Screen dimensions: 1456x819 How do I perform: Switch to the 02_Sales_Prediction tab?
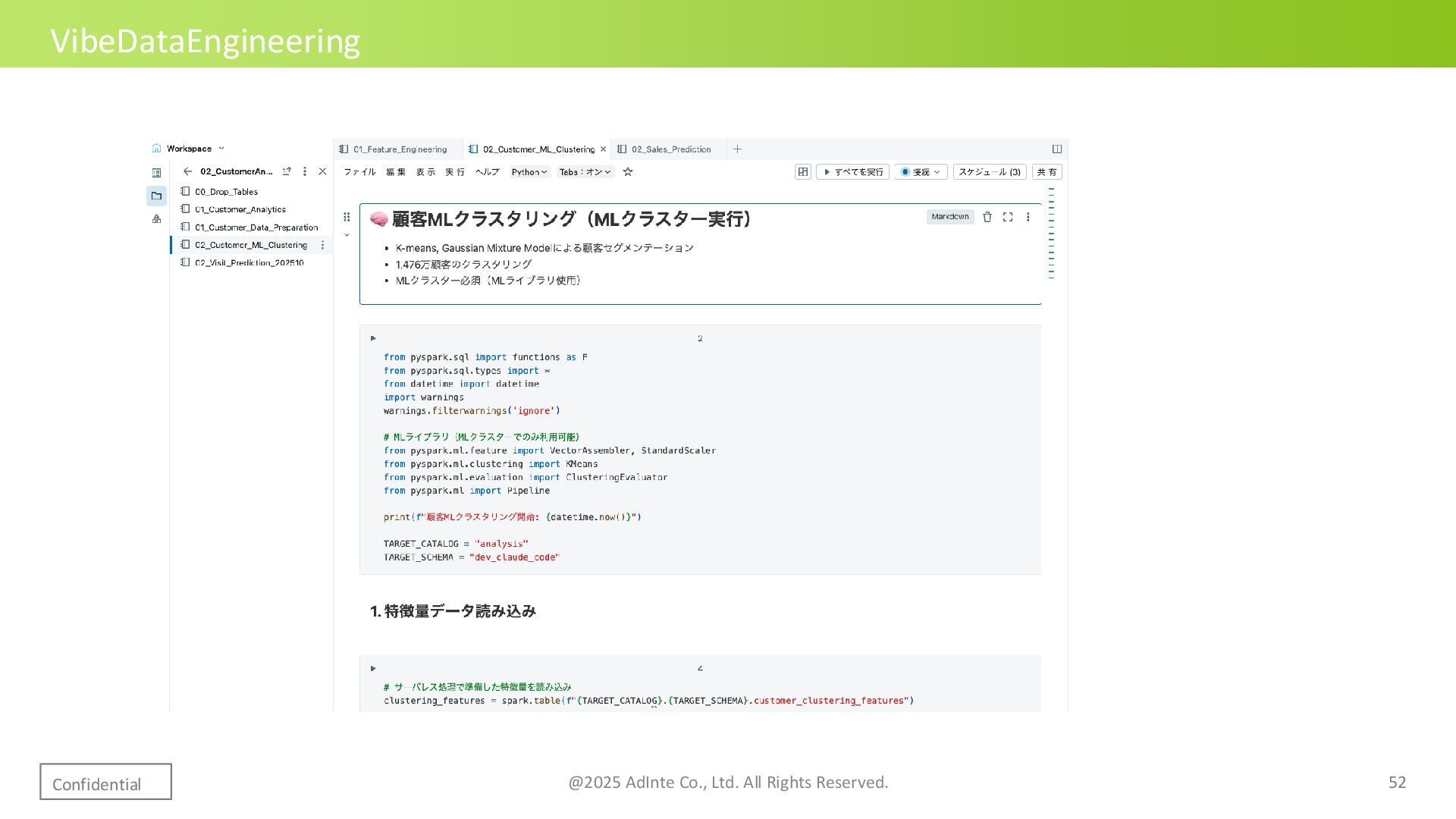point(670,149)
